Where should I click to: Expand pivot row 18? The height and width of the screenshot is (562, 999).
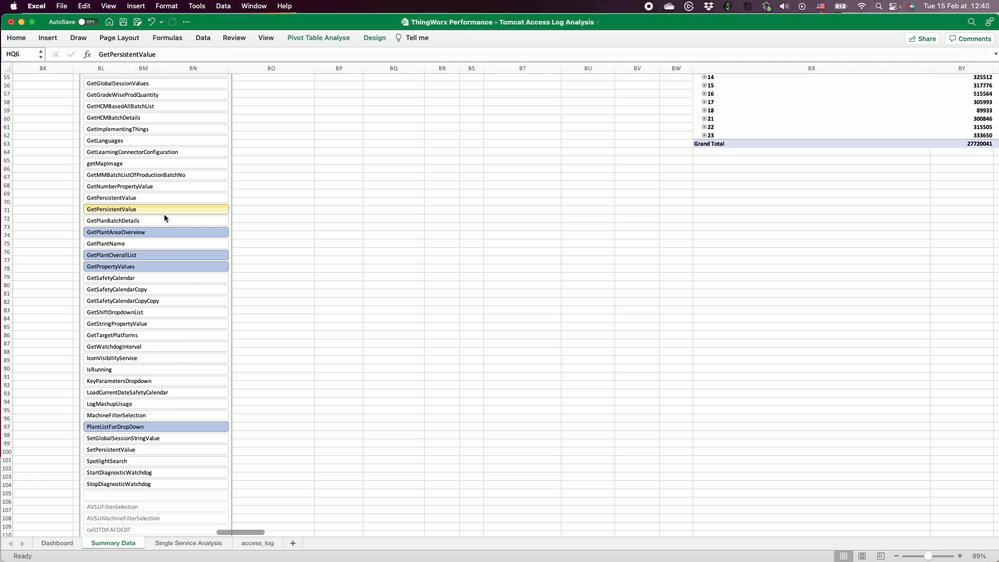click(x=704, y=110)
